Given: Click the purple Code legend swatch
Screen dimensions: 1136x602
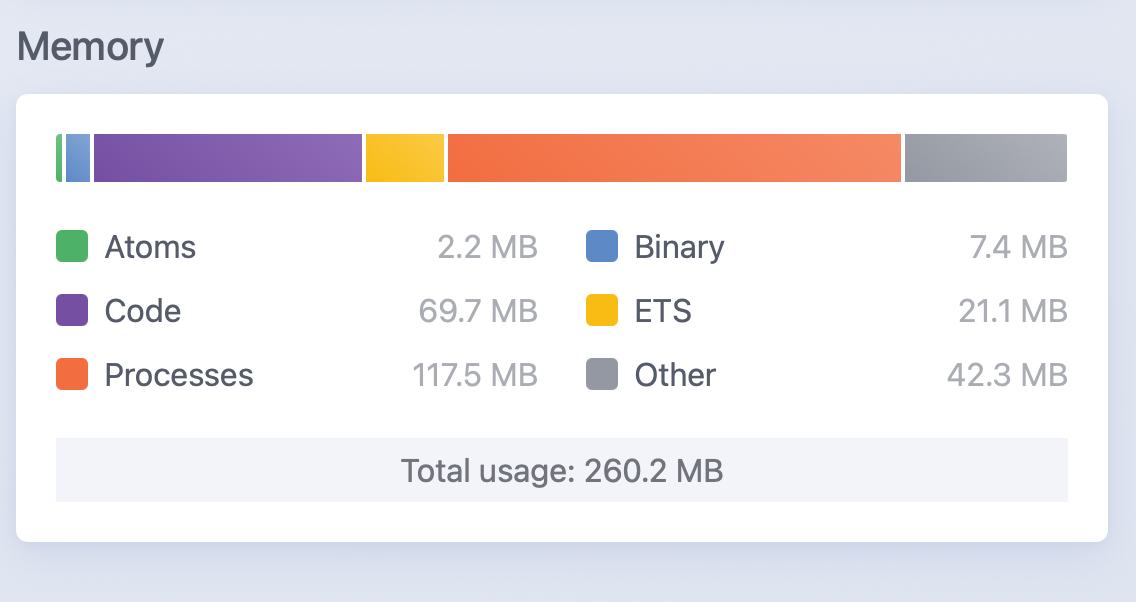Looking at the screenshot, I should pos(72,310).
